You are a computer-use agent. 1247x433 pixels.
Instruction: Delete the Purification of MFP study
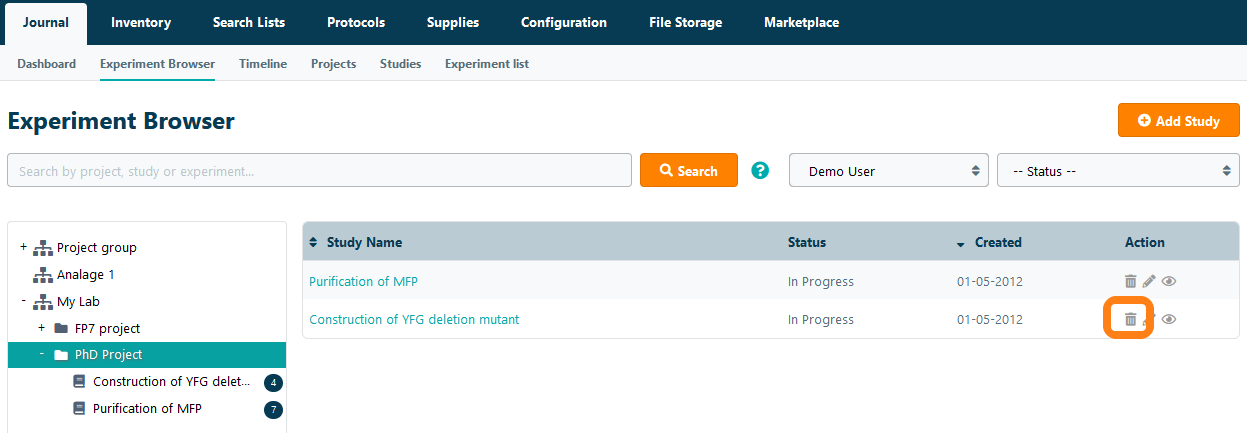1130,282
